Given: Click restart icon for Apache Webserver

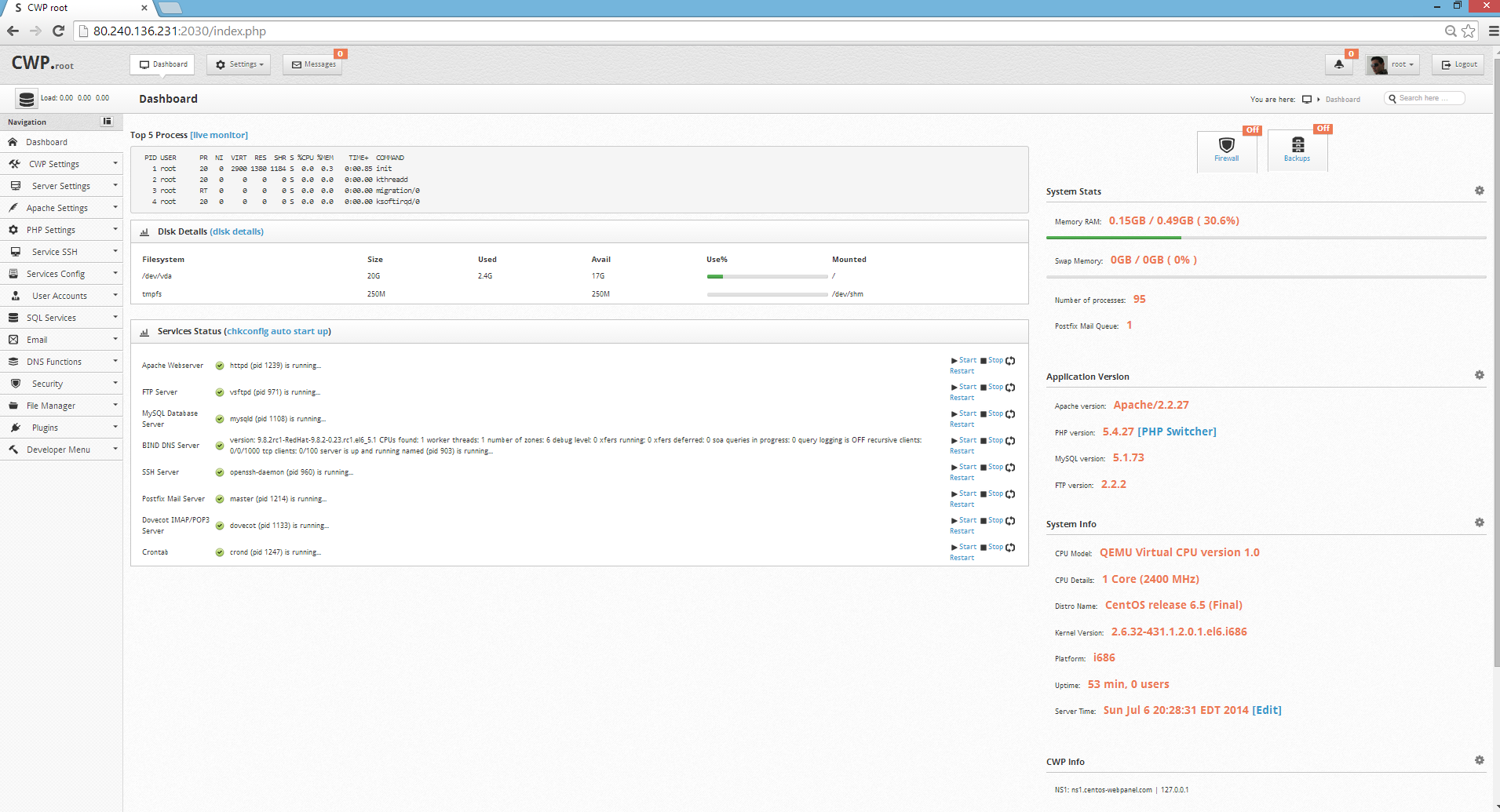Looking at the screenshot, I should coord(1011,361).
